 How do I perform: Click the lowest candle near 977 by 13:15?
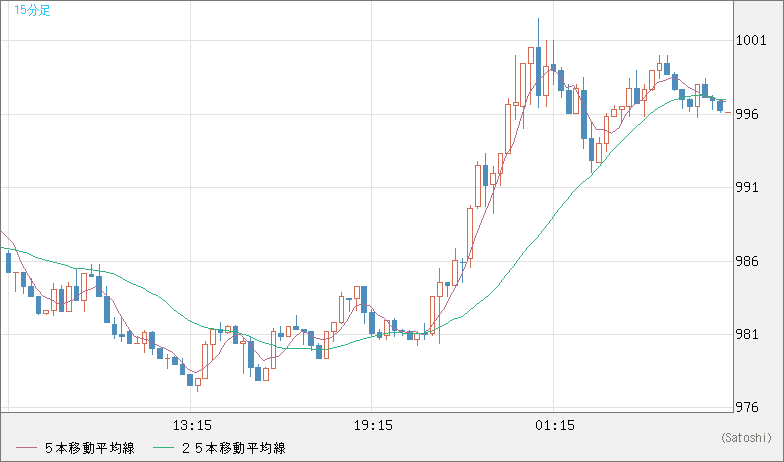coord(198,384)
